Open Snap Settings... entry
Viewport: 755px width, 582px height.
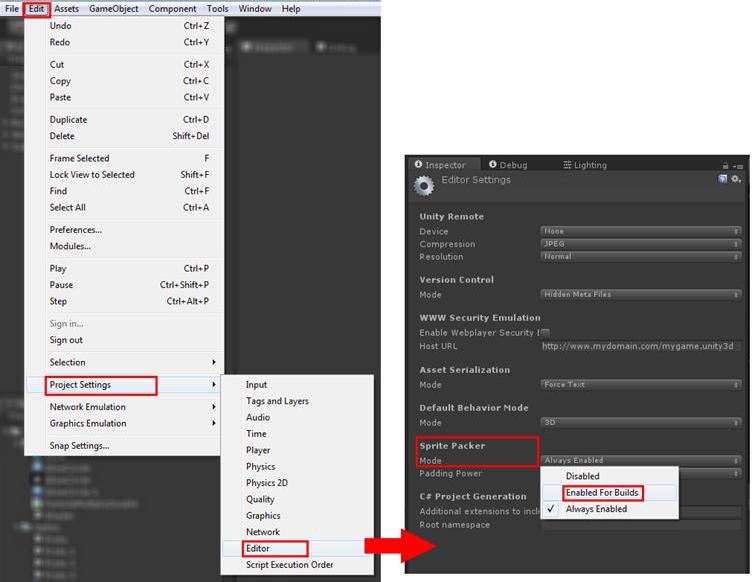click(x=125, y=446)
